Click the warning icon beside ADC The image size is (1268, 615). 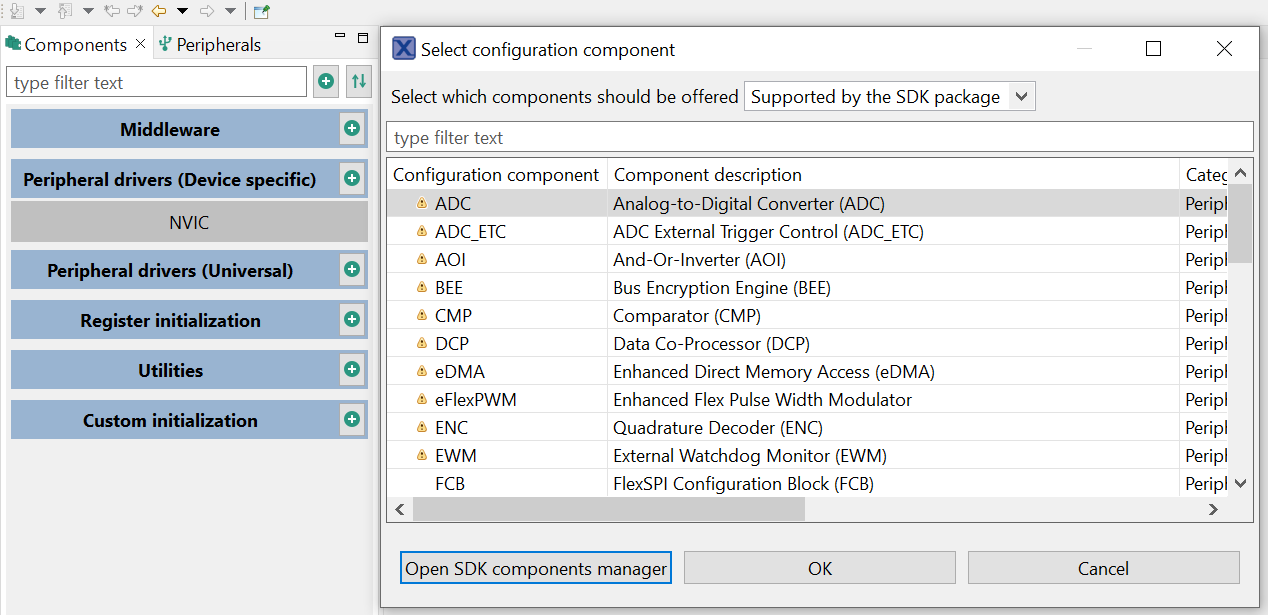[421, 203]
